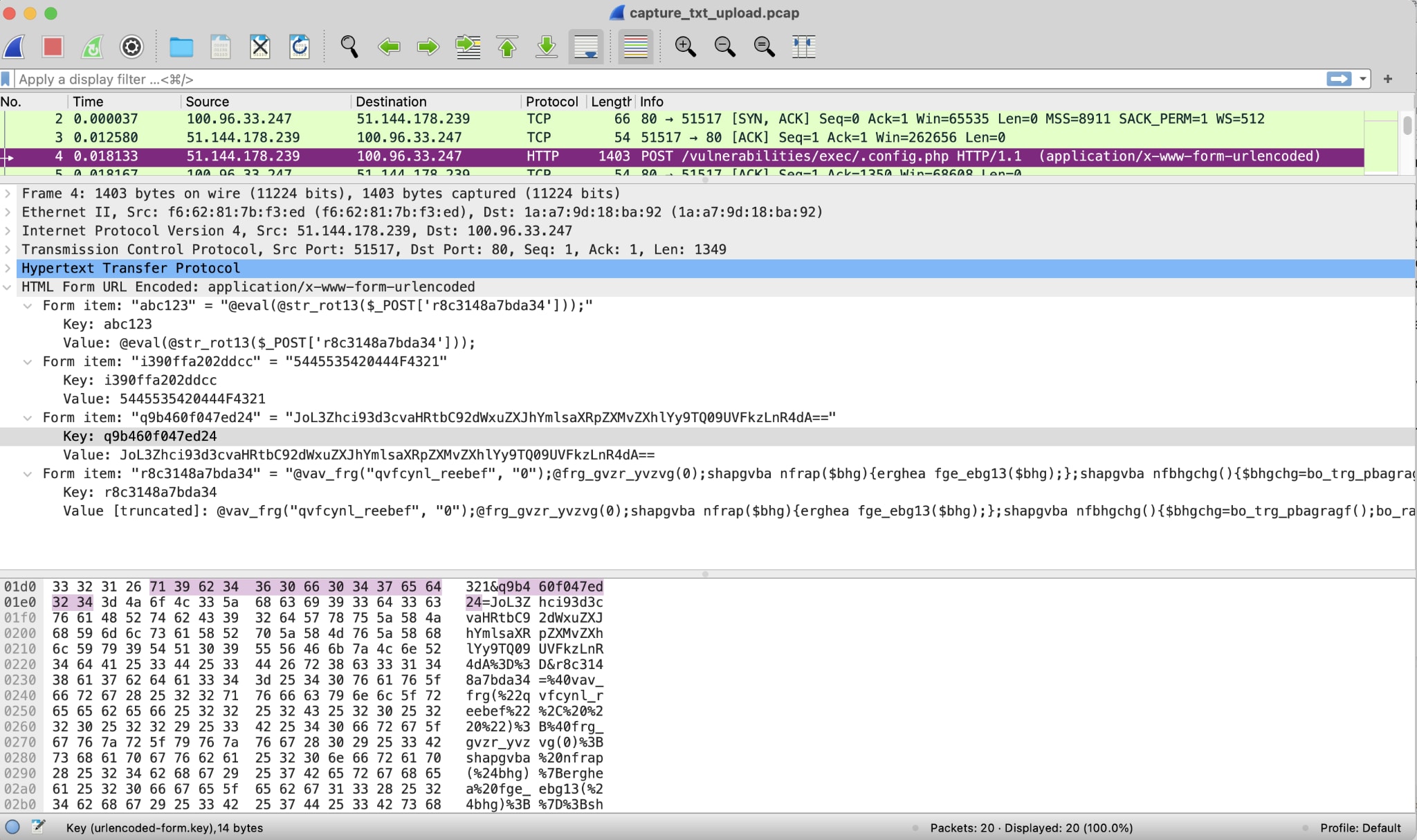This screenshot has height=840, width=1417.
Task: Select Key: q9b460f047ed24 line
Action: 707,437
